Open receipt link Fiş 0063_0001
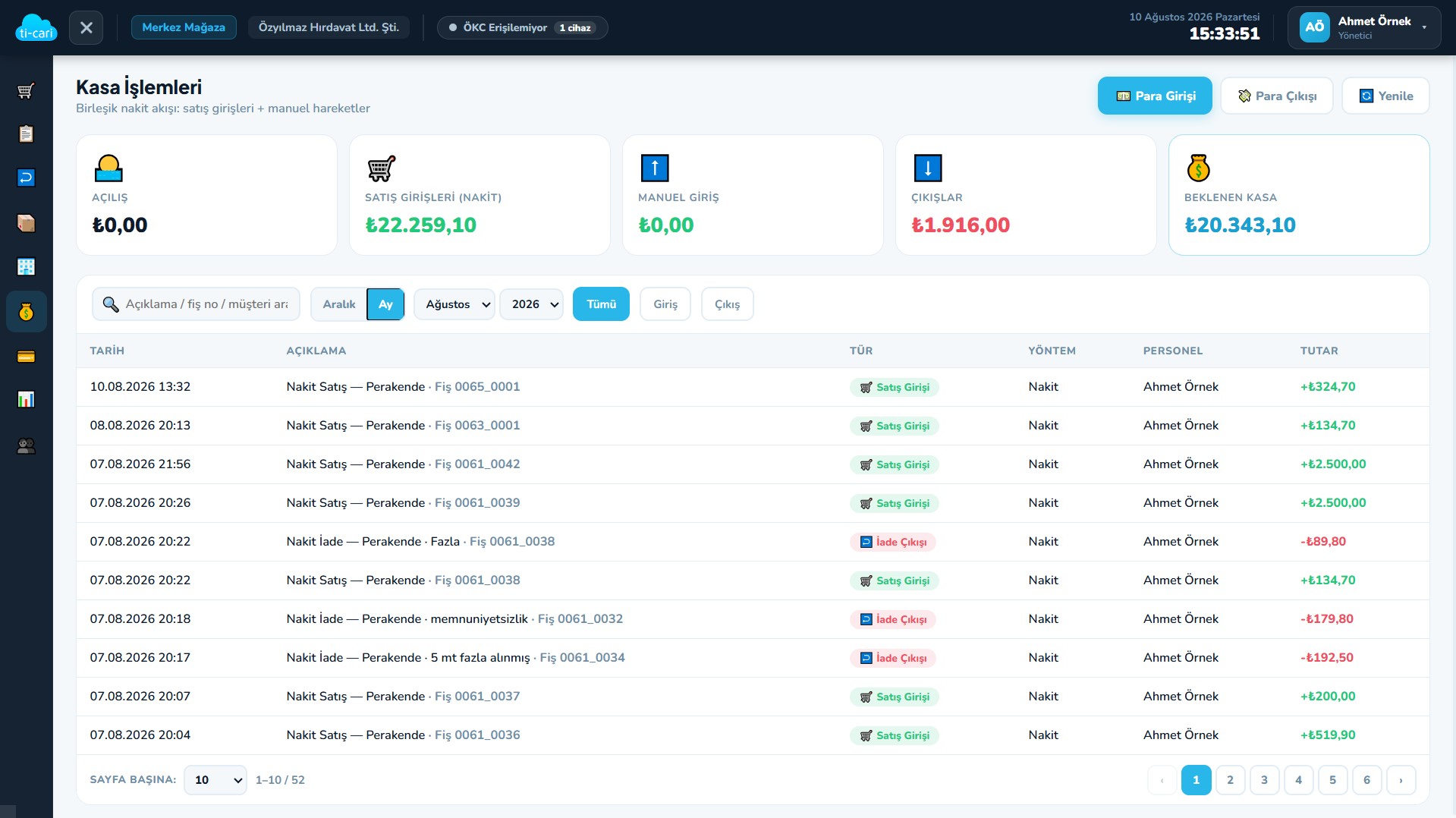This screenshot has width=1456, height=818. click(x=477, y=426)
